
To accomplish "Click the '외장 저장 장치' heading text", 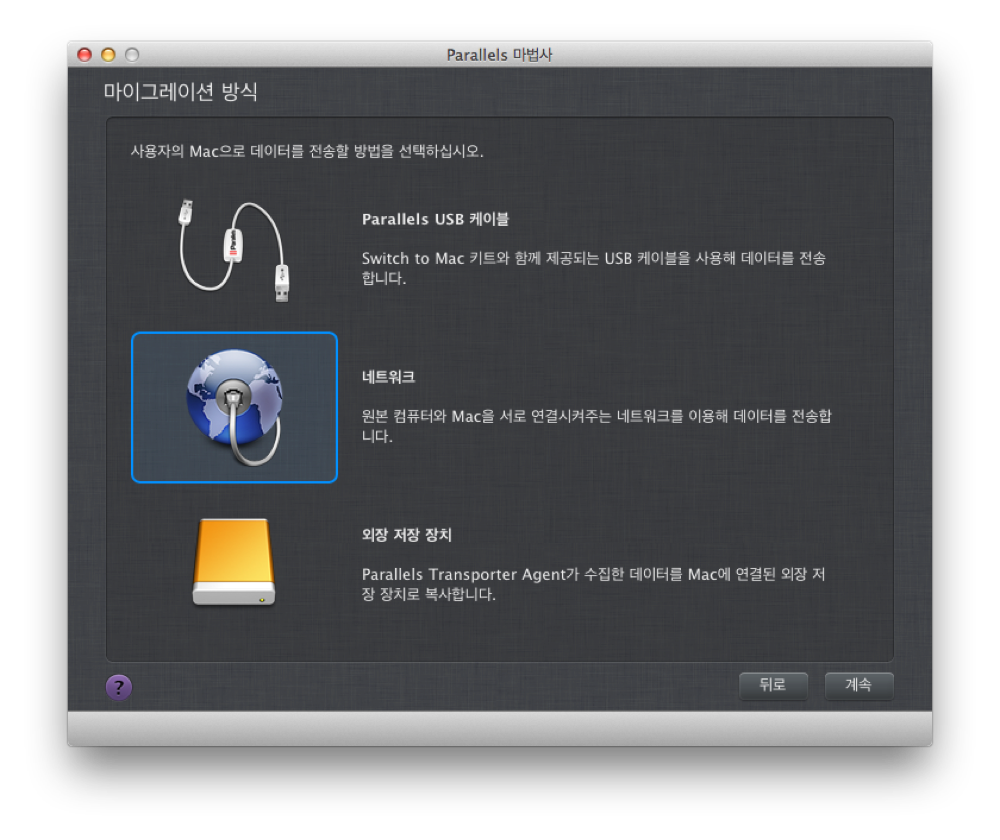I will click(x=406, y=534).
